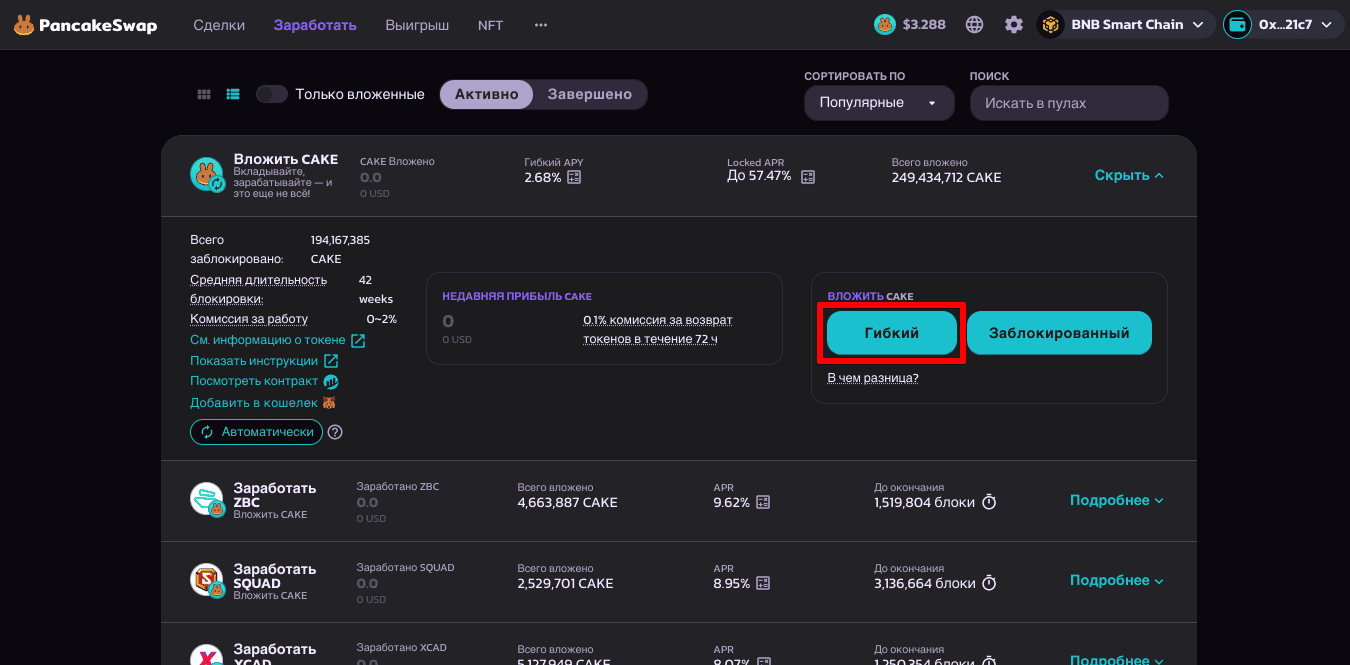Open См. информацию о токене link

click(268, 340)
